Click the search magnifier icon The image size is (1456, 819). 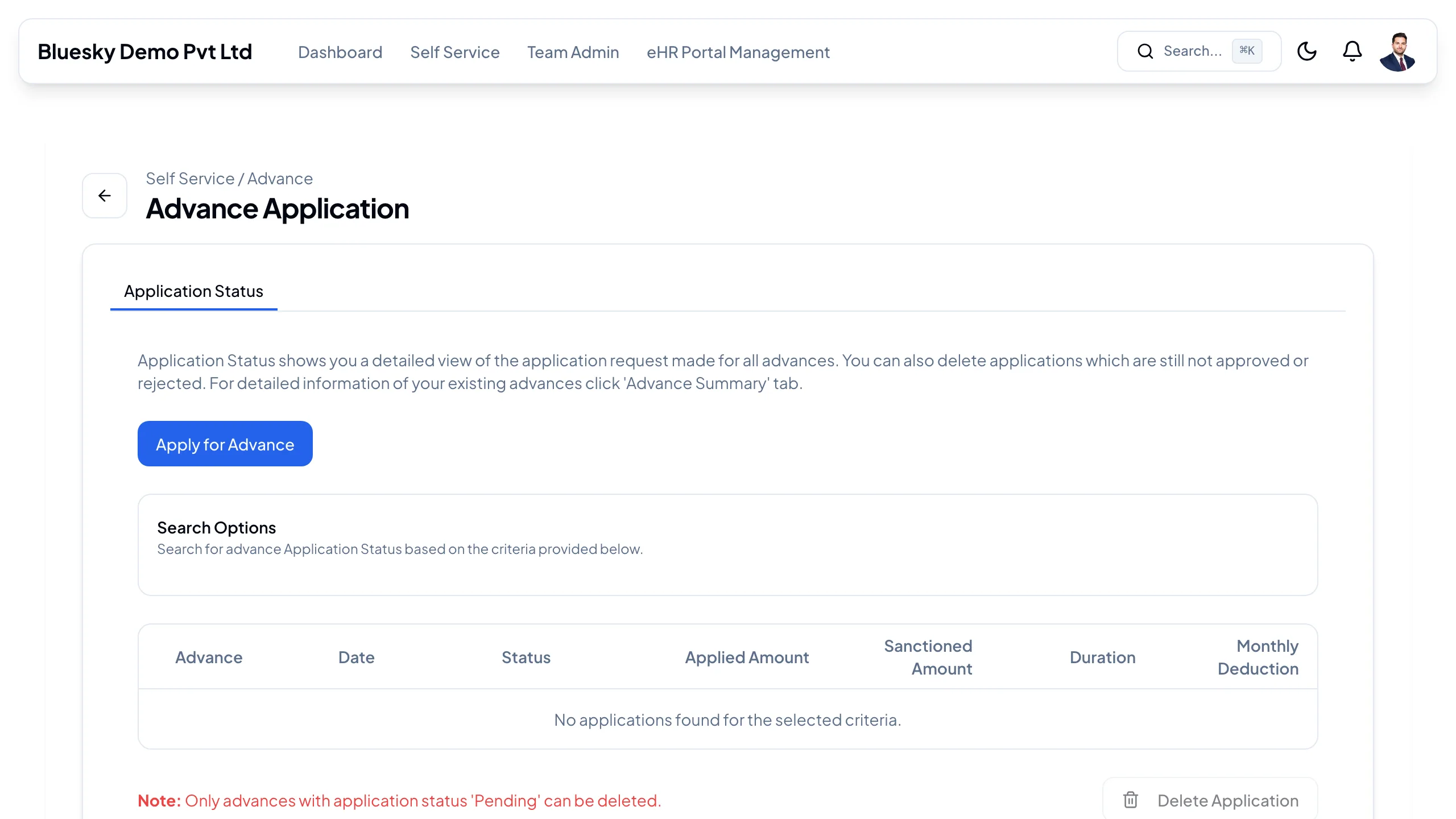[x=1145, y=51]
